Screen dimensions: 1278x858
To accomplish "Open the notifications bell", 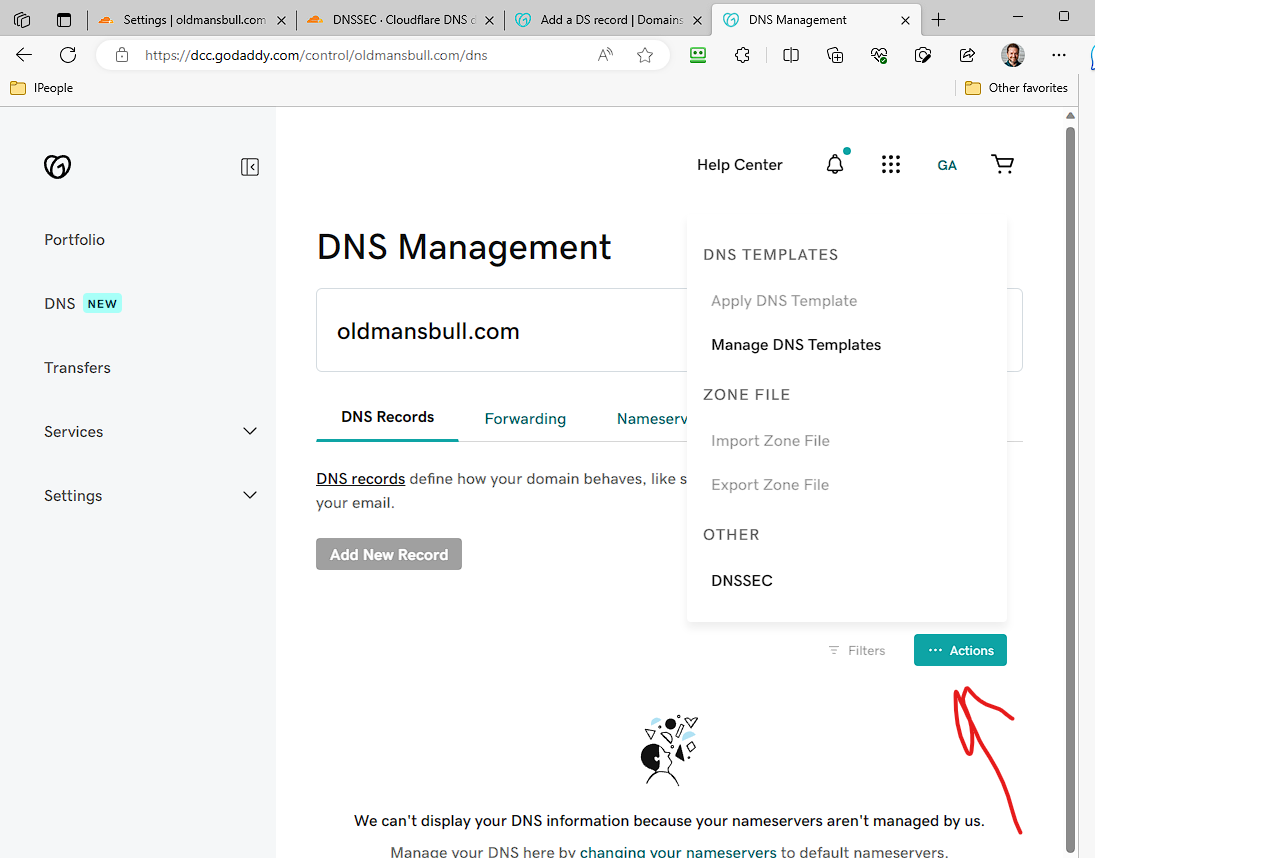I will pos(835,165).
